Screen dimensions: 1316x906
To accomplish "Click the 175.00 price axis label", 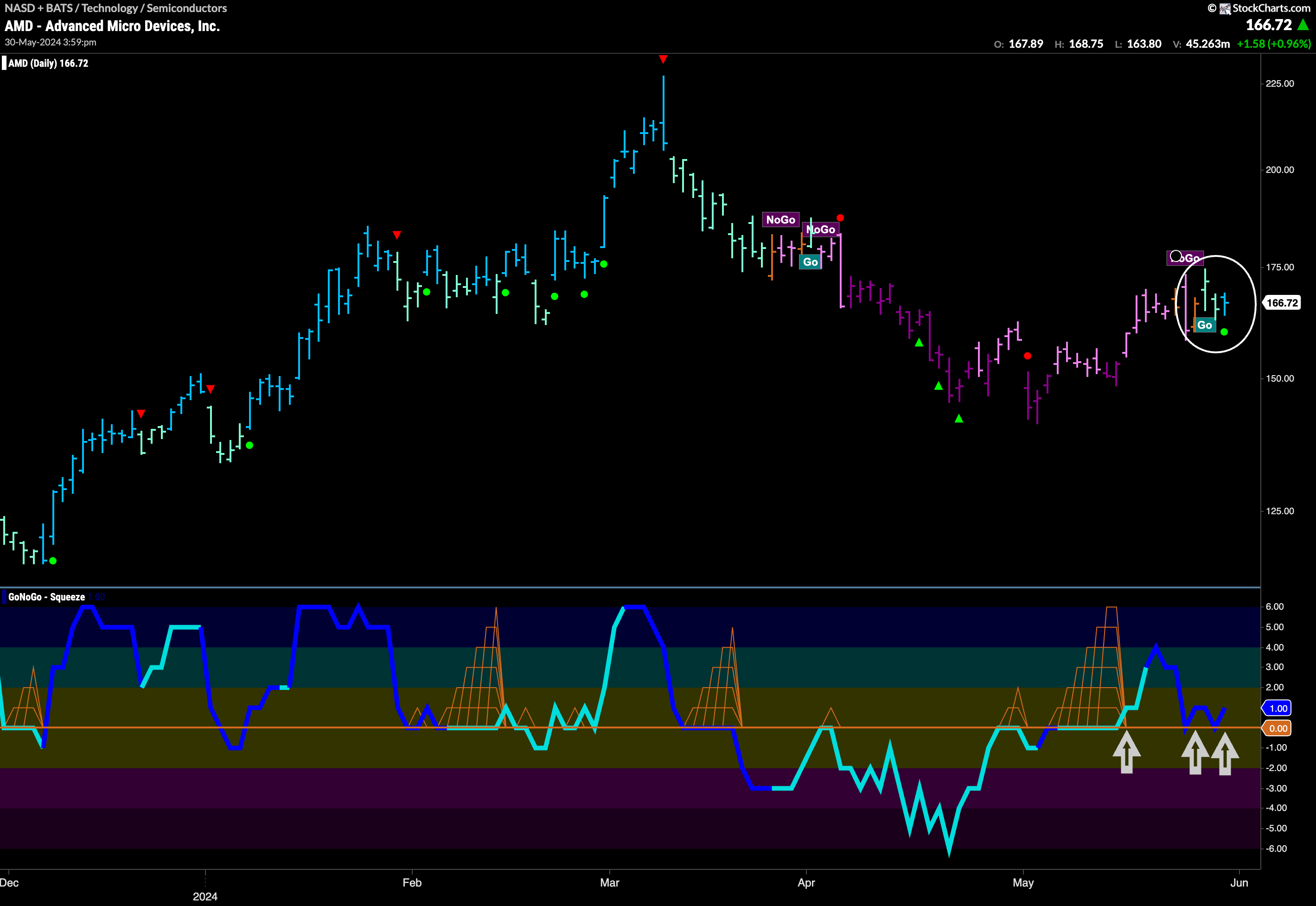I will click(1280, 268).
